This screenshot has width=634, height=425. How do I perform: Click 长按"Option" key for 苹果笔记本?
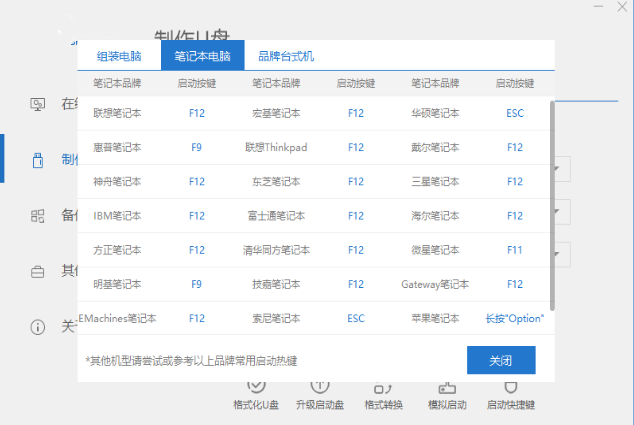pyautogui.click(x=515, y=319)
